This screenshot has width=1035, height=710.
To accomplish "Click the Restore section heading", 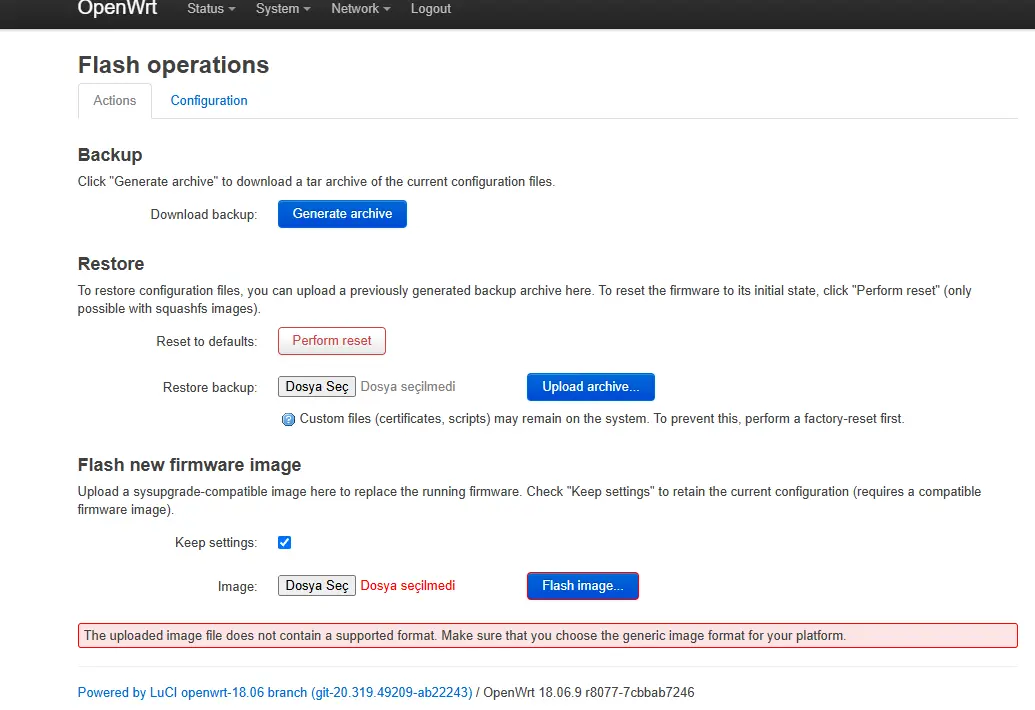I will (111, 263).
